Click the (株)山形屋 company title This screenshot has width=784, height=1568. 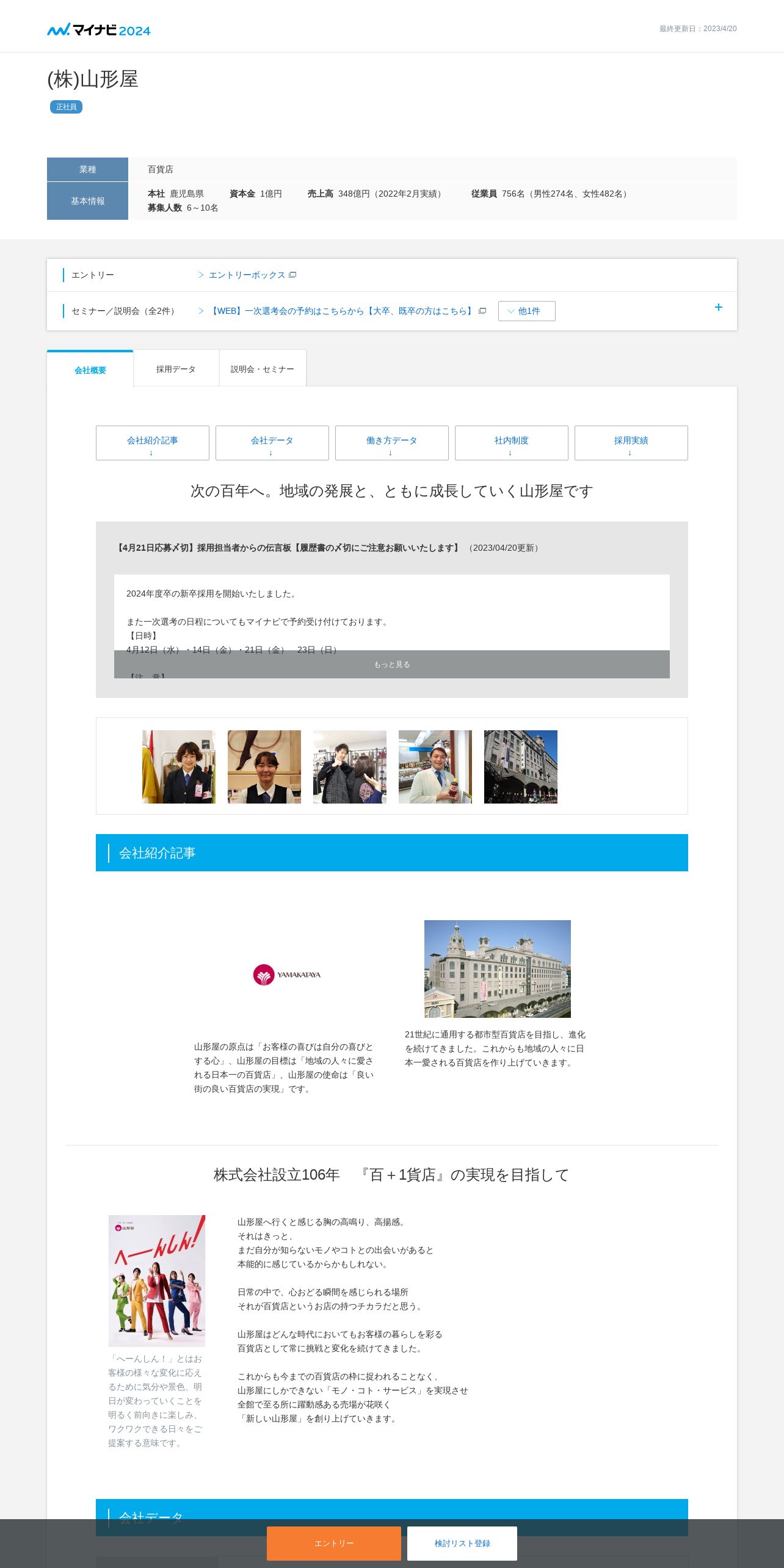click(93, 79)
